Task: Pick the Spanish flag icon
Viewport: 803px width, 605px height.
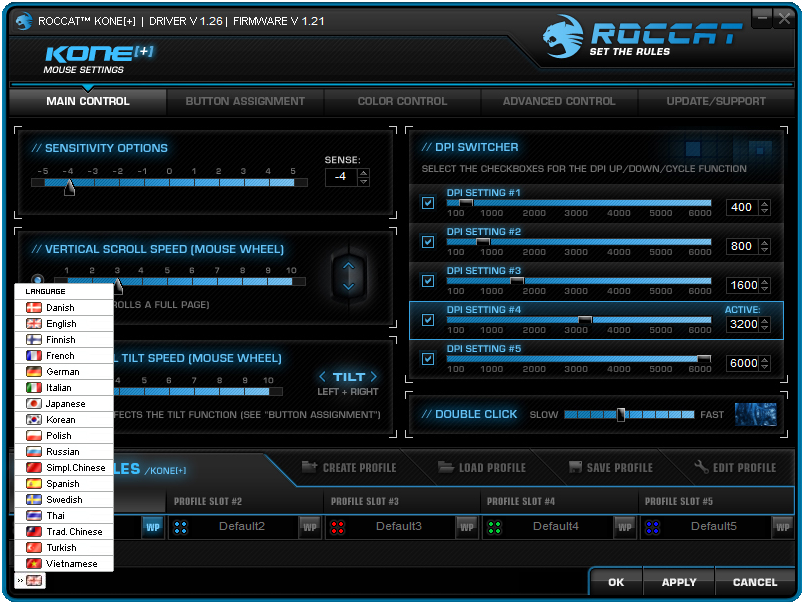Action: pyautogui.click(x=34, y=484)
